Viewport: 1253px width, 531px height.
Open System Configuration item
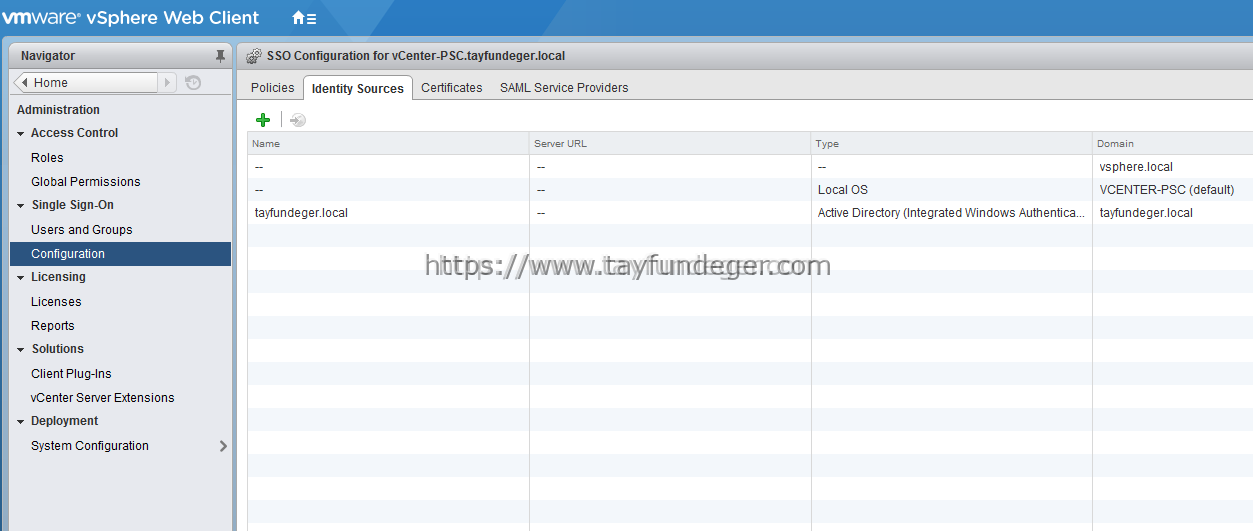[x=90, y=446]
